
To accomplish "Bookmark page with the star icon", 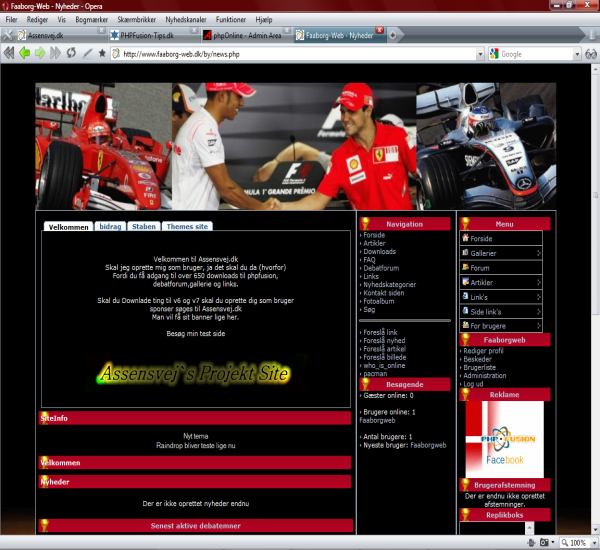I will (x=102, y=53).
